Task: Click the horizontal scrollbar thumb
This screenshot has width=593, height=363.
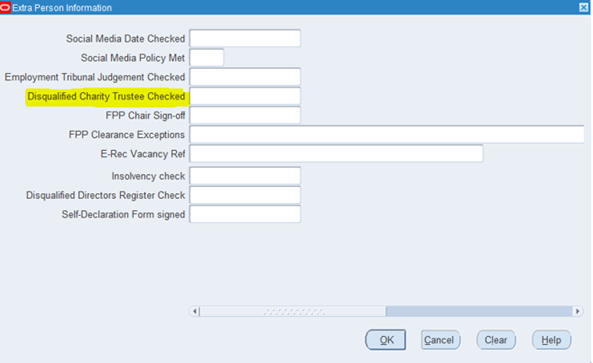Action: coord(293,311)
